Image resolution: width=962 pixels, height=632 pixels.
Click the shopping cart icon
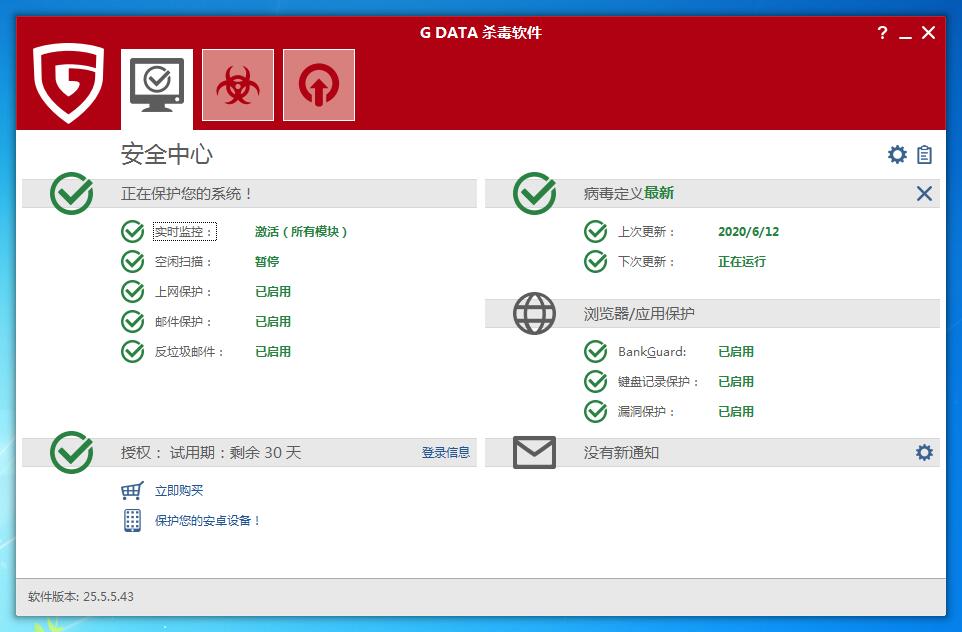click(132, 490)
